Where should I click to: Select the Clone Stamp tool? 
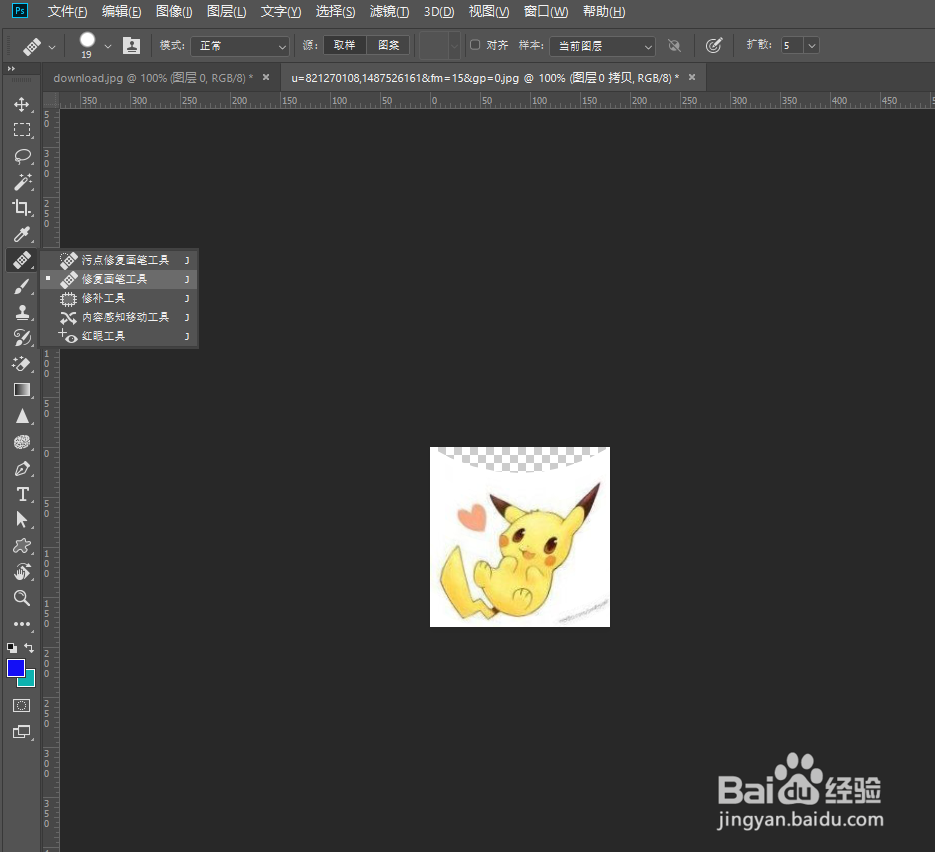click(22, 312)
